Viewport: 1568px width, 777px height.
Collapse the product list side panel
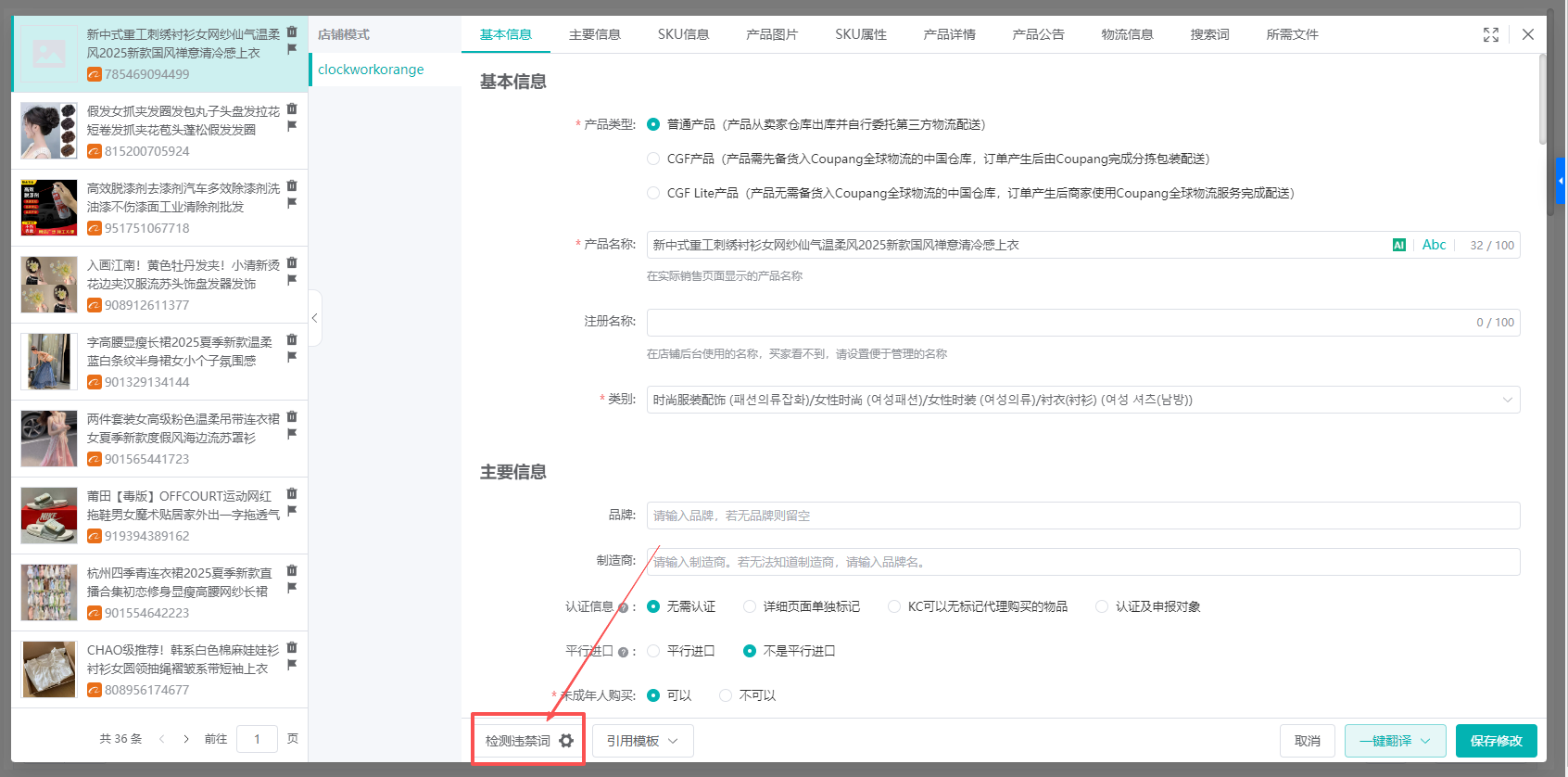315,318
